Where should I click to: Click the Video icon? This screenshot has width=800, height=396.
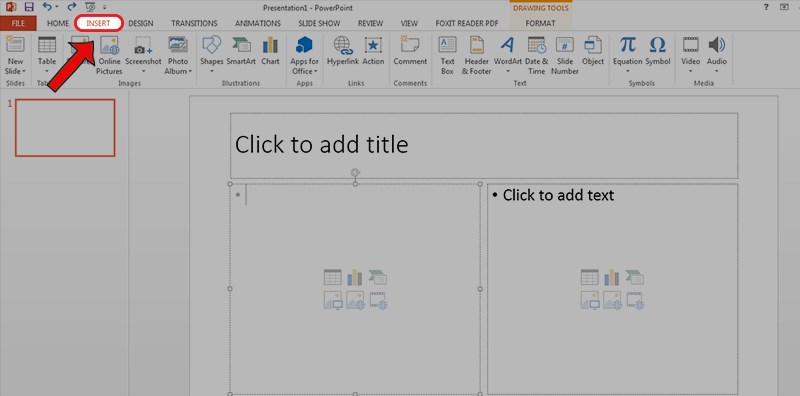[690, 45]
